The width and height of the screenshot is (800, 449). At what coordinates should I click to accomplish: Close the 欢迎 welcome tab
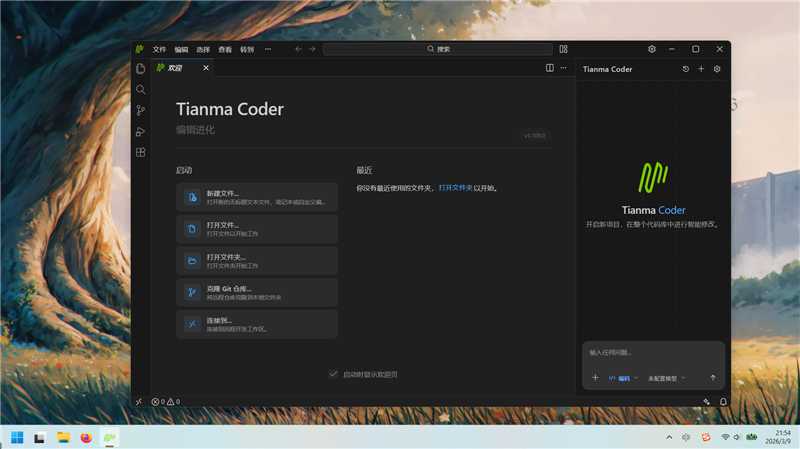click(206, 68)
